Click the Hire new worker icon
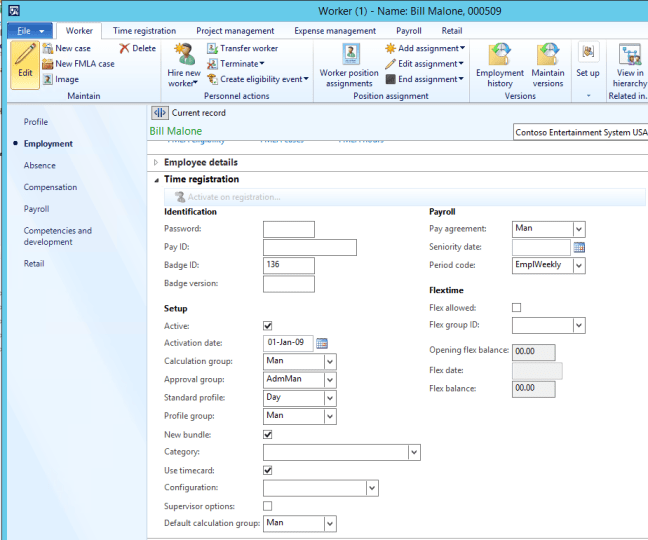This screenshot has height=540, width=648. 184,58
